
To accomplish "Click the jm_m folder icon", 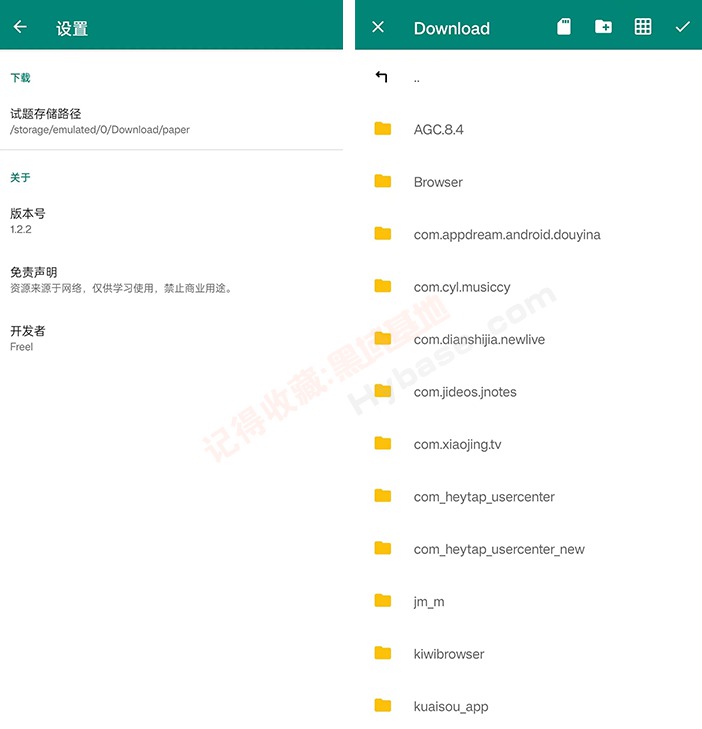I will coord(383,601).
